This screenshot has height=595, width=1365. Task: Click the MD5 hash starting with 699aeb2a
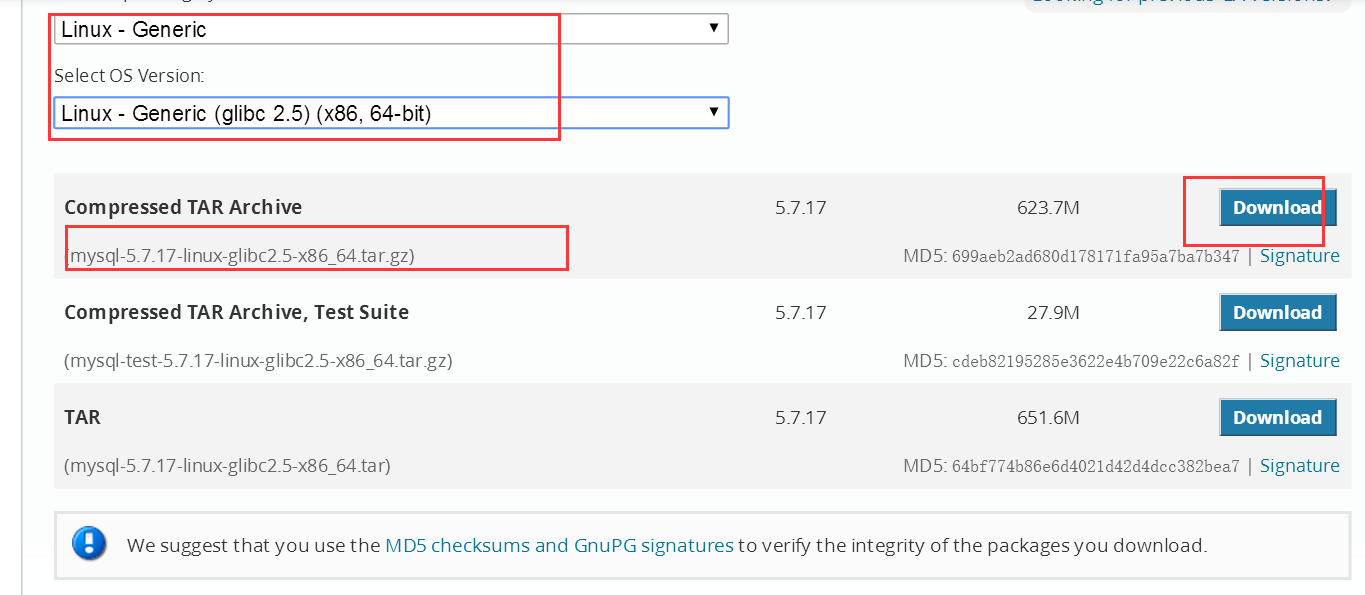1096,257
